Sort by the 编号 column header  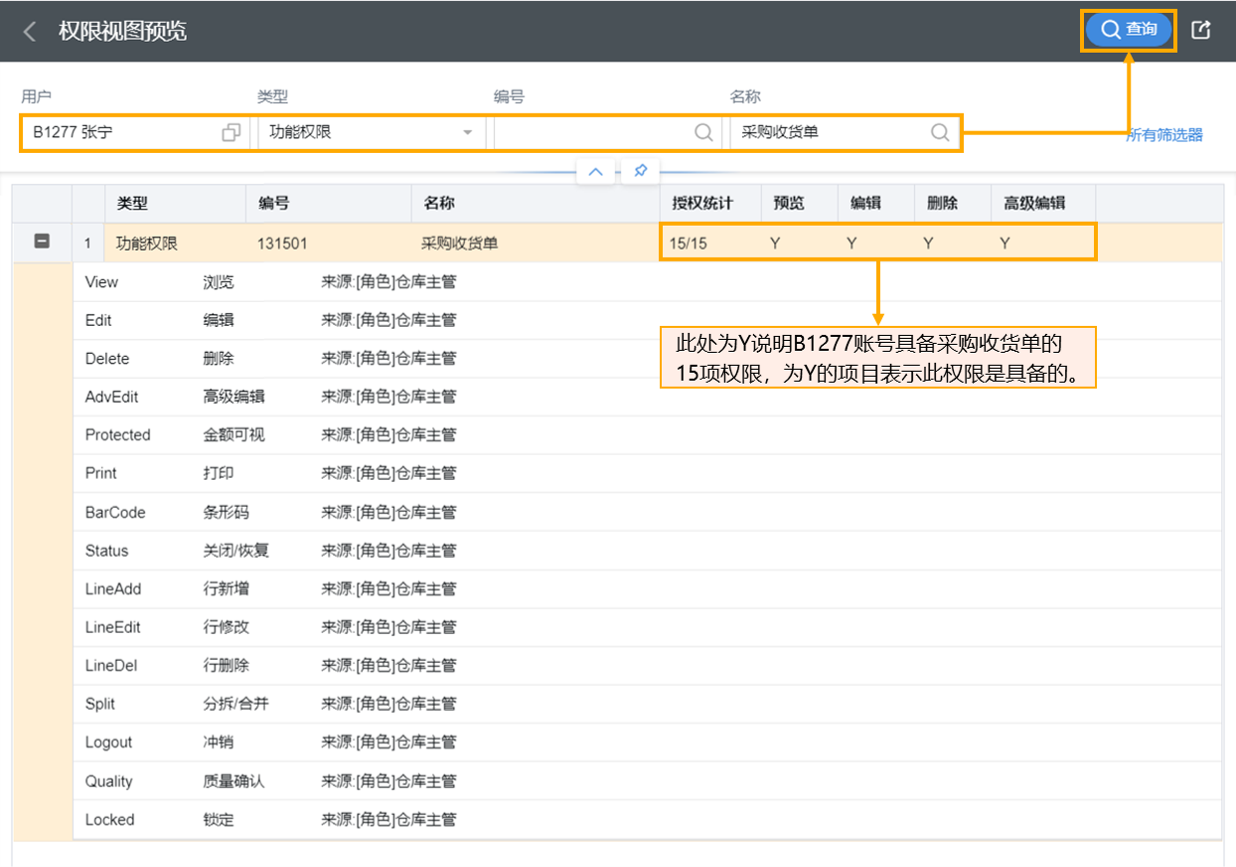pyautogui.click(x=329, y=203)
